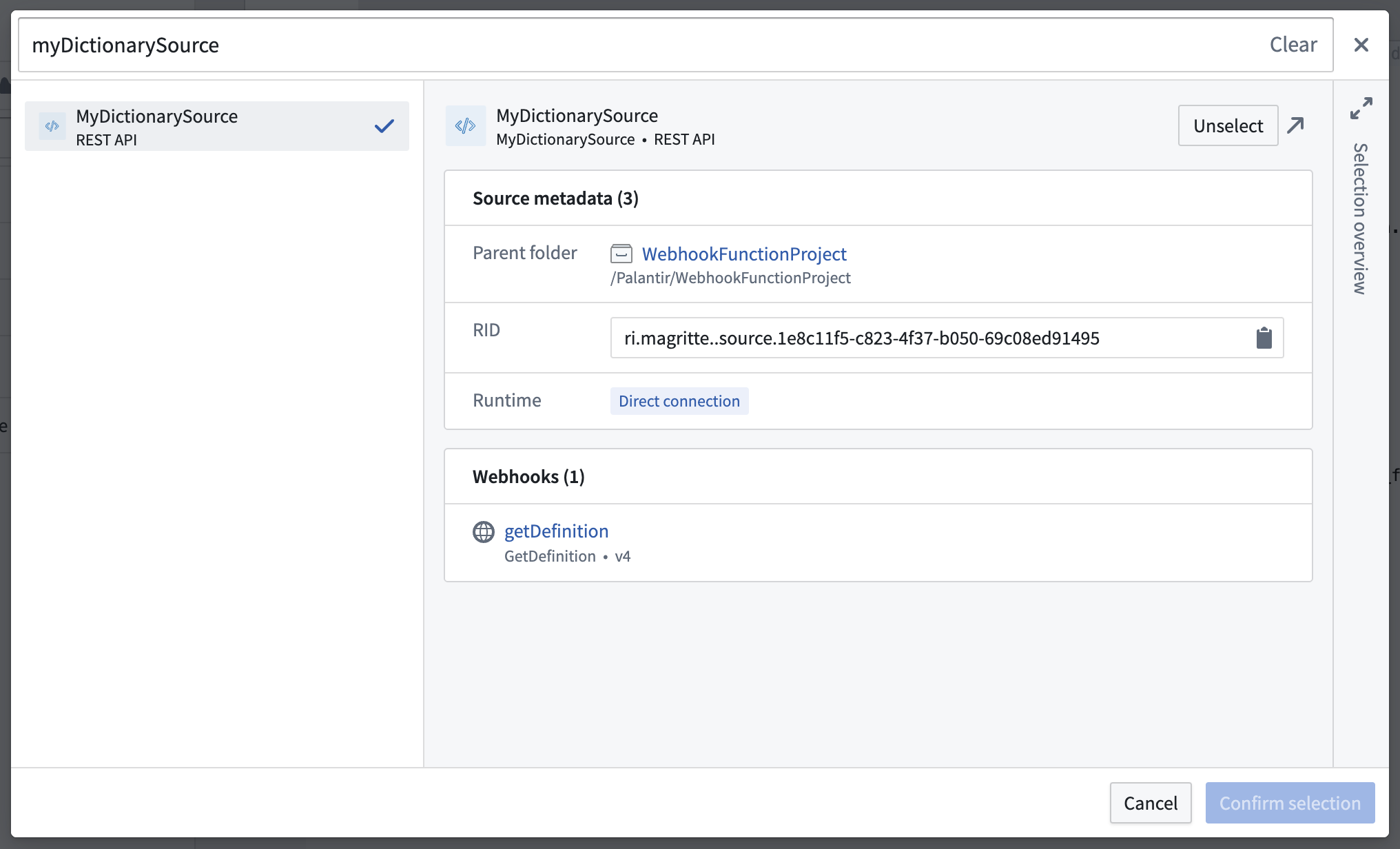
Task: Click the selected checkmark on MyDictionarySource row
Action: 384,126
